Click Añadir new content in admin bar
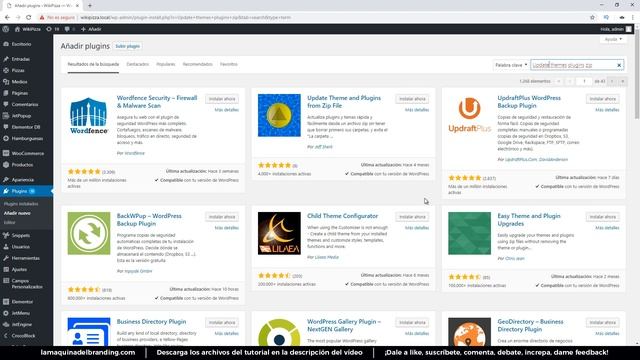This screenshot has height=360, width=640. click(x=91, y=29)
